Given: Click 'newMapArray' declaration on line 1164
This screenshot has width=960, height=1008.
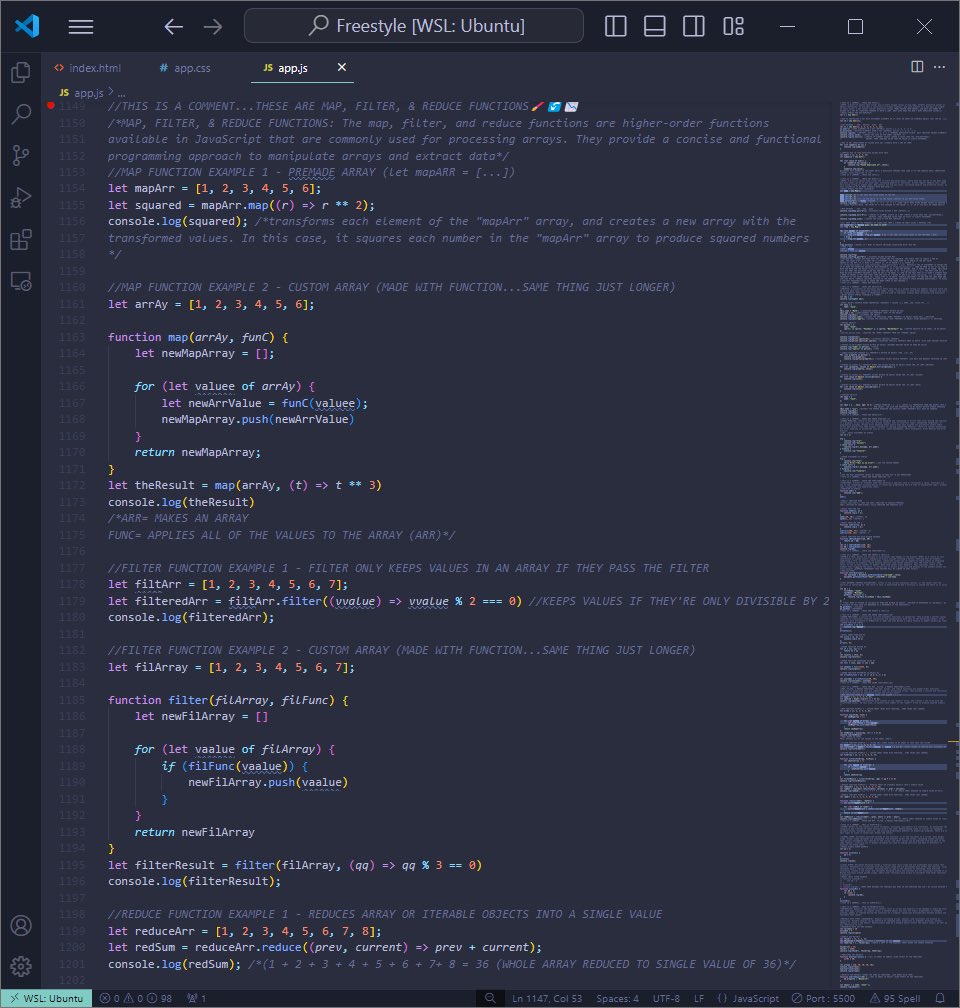Looking at the screenshot, I should (198, 354).
